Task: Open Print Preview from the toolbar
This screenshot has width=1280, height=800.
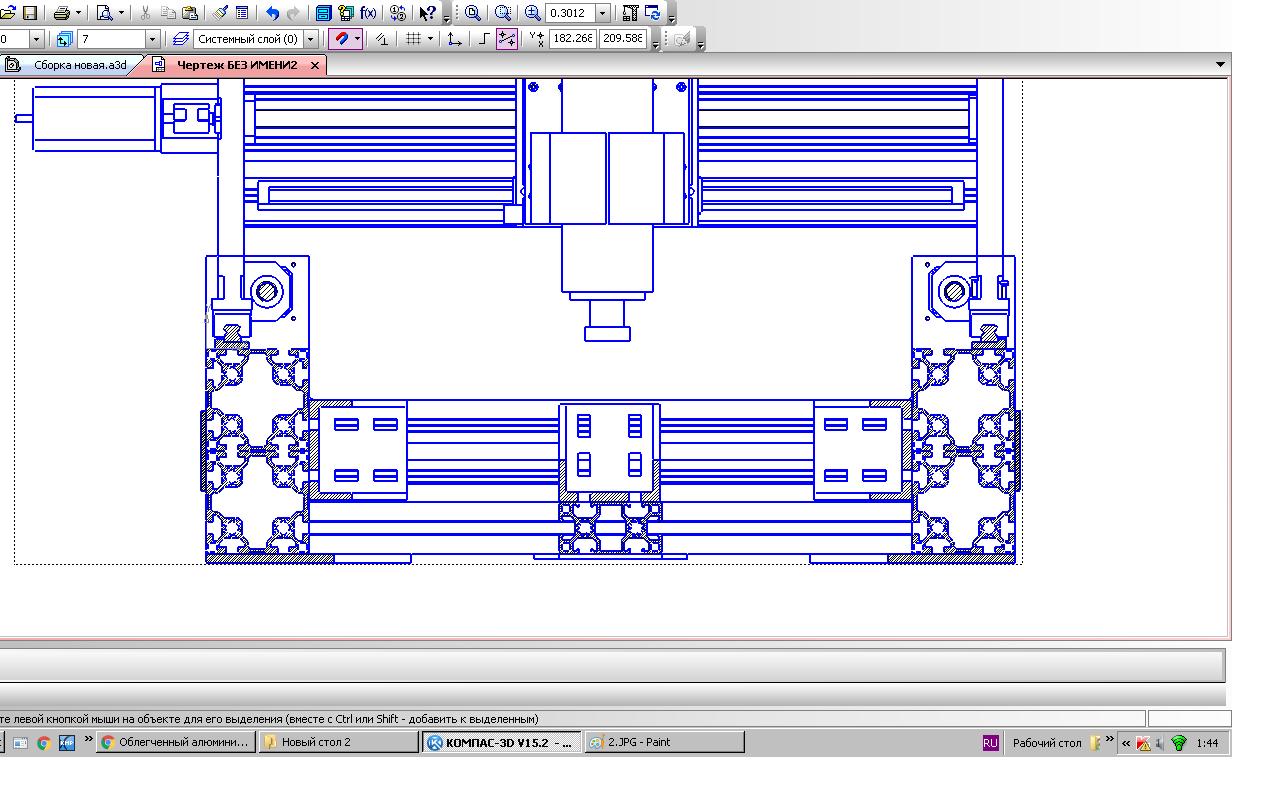Action: click(x=104, y=13)
